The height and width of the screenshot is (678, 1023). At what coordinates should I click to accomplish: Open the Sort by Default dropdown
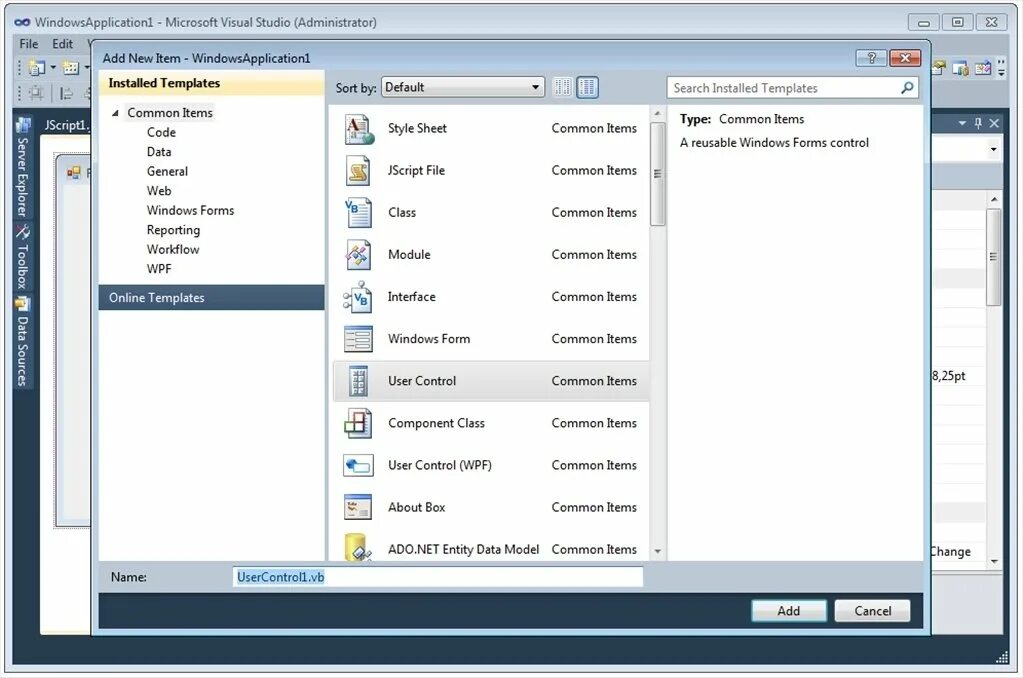click(x=463, y=87)
